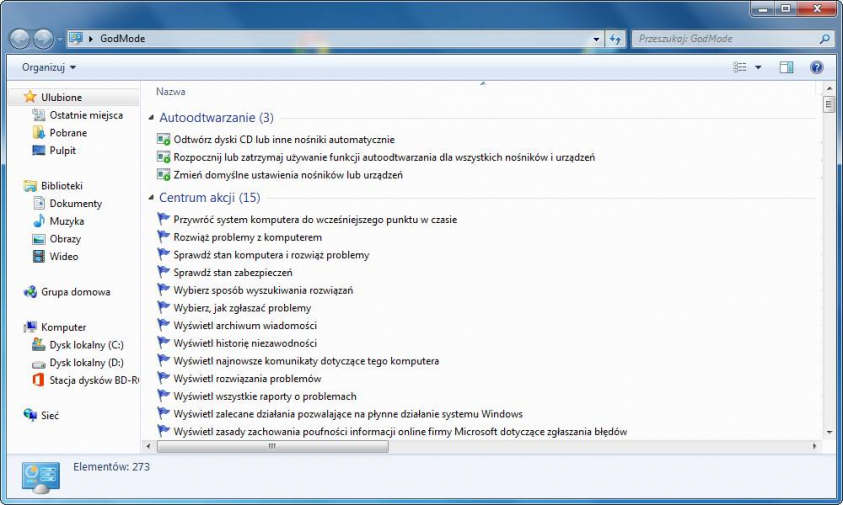
Task: Click the Back navigation arrow button
Action: click(20, 39)
